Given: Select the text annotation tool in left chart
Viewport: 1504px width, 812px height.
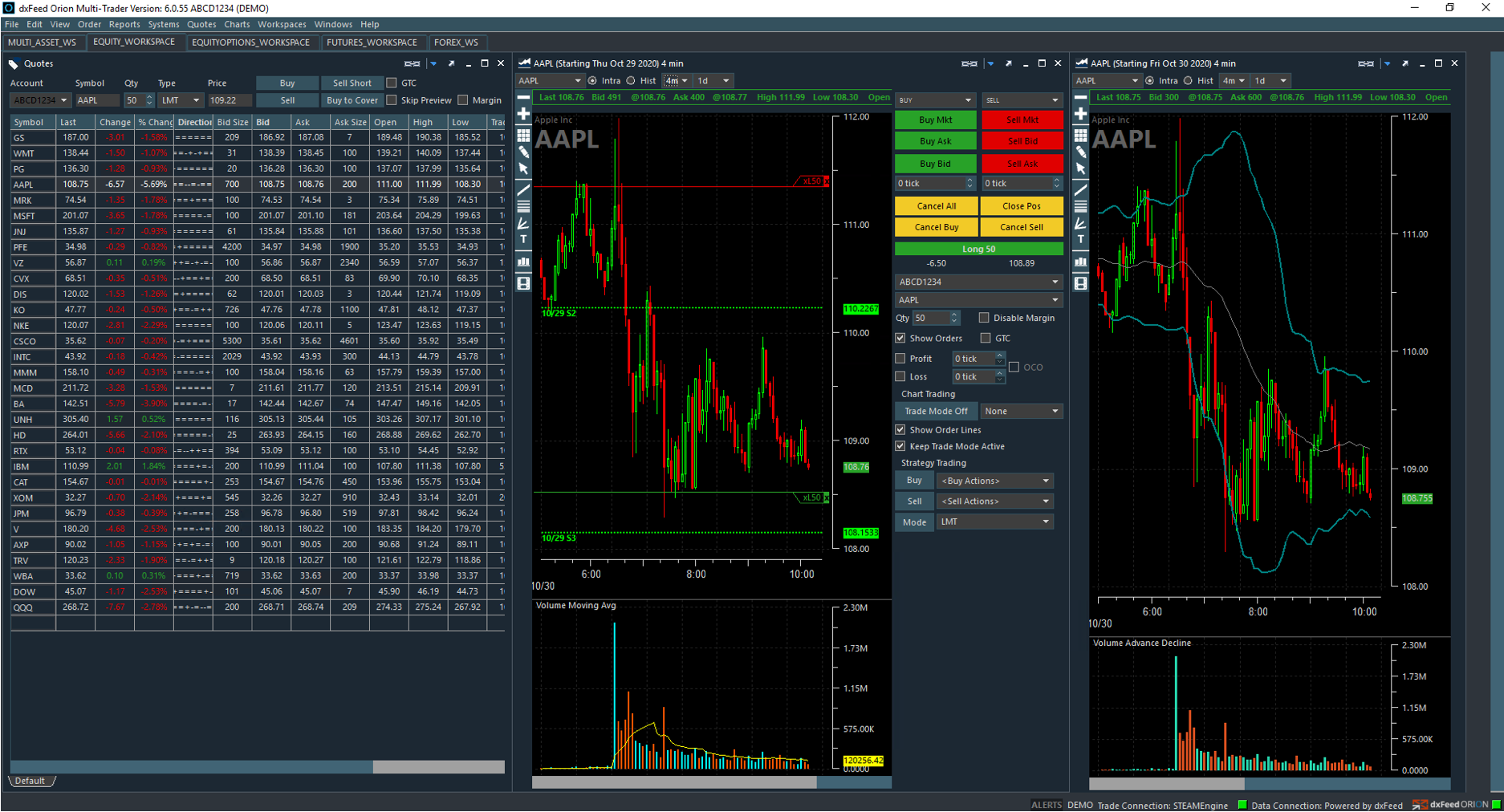Looking at the screenshot, I should pyautogui.click(x=523, y=239).
